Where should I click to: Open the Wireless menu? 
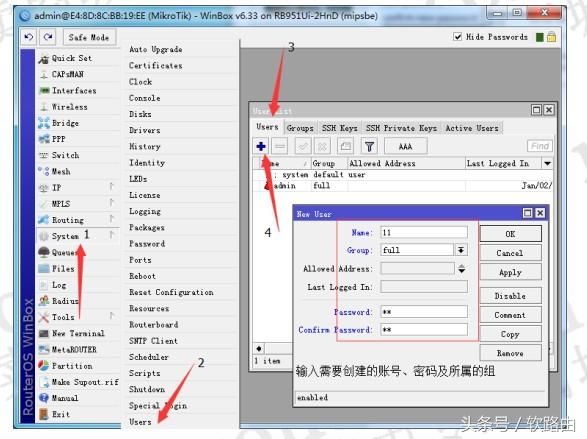[x=70, y=107]
